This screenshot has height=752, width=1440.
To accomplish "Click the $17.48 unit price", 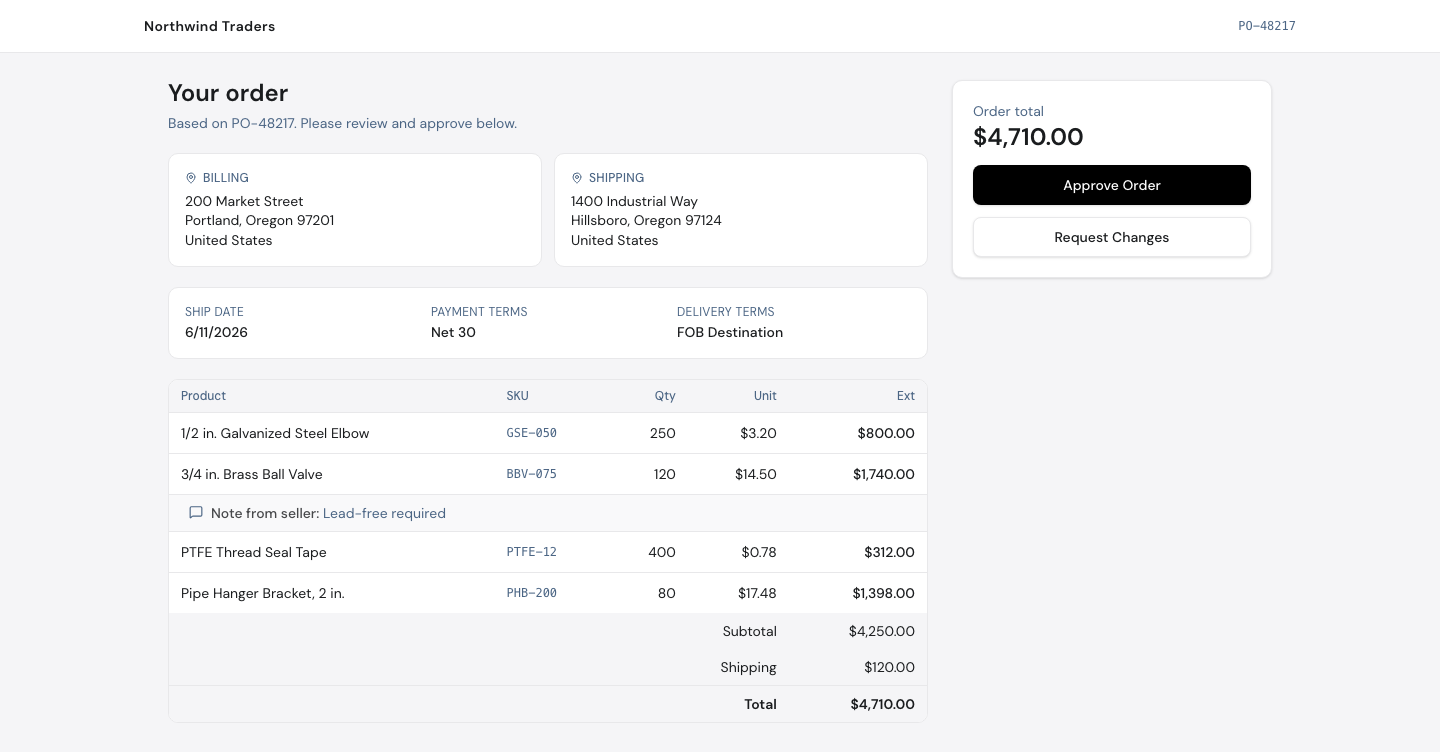I will 757,593.
